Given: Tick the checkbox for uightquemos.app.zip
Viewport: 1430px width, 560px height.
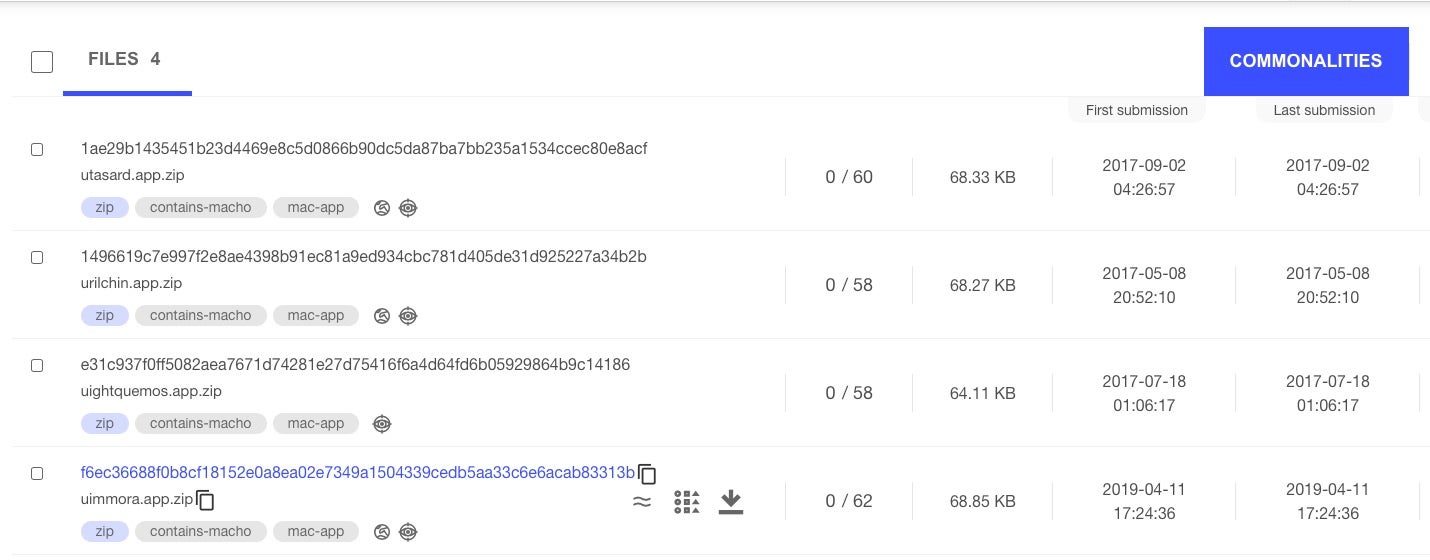Looking at the screenshot, I should (37, 366).
